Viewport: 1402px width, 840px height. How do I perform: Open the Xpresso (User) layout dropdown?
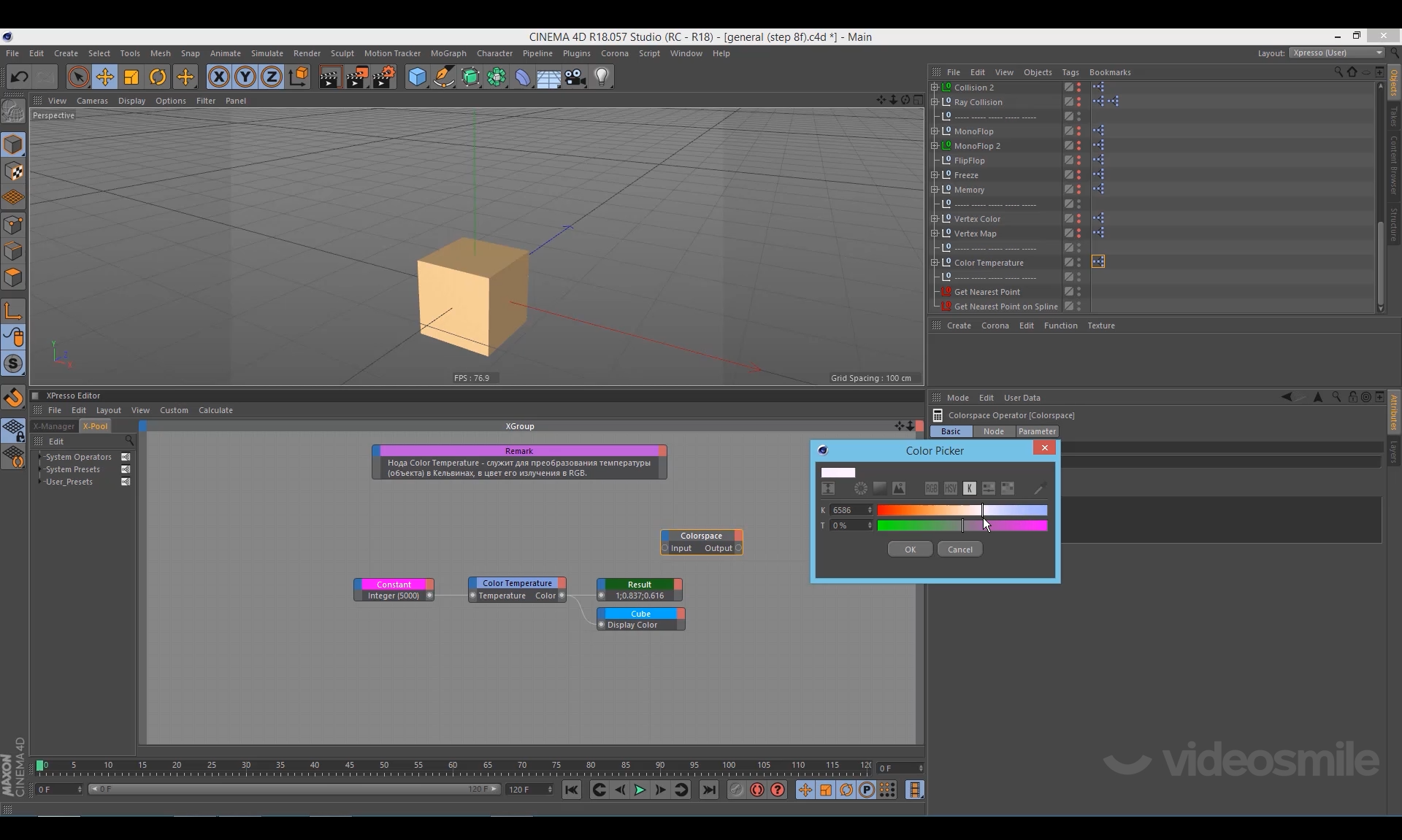click(1336, 53)
